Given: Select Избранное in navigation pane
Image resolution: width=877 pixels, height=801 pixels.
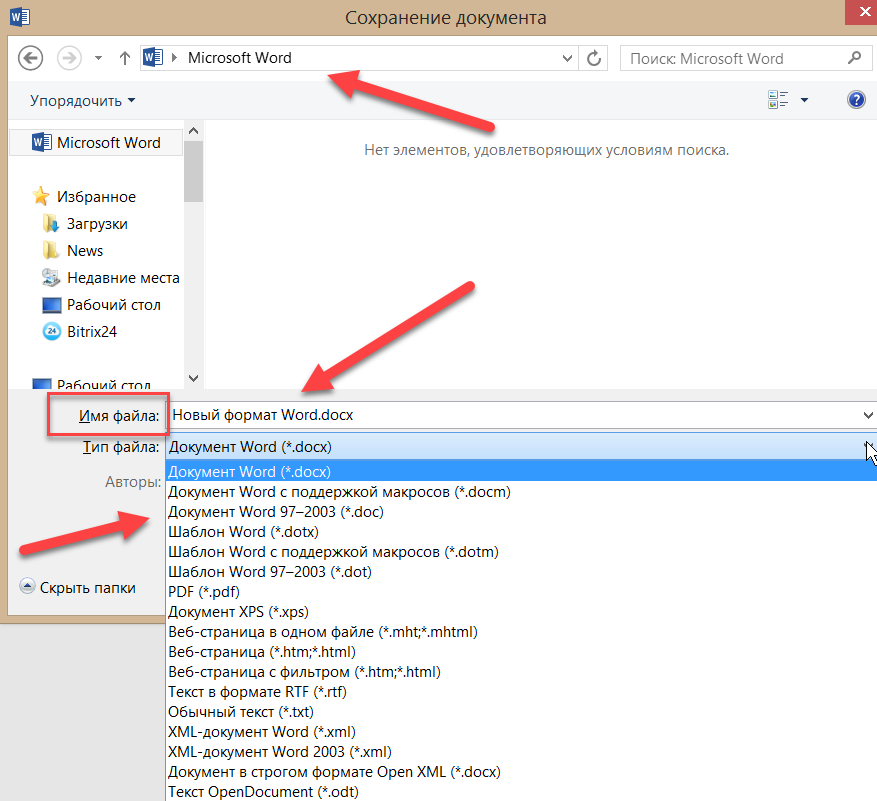Looking at the screenshot, I should [x=96, y=197].
